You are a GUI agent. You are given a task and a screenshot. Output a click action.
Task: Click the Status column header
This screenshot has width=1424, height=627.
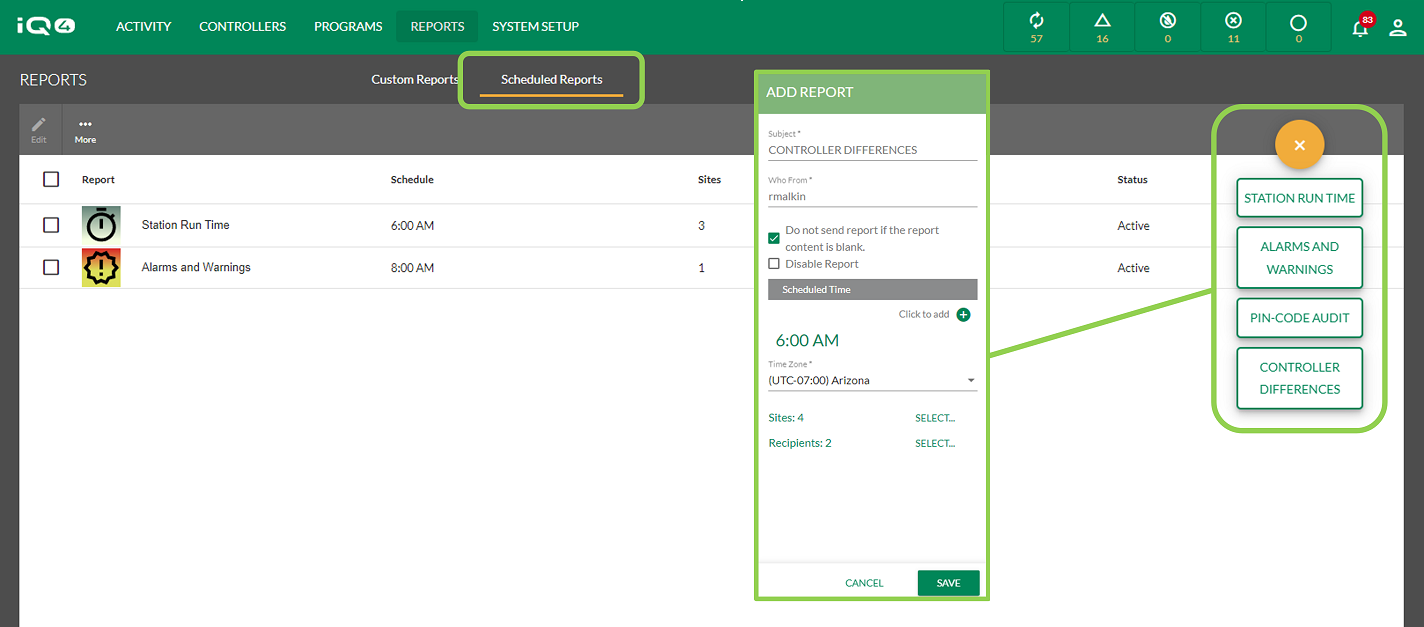[x=1132, y=180]
